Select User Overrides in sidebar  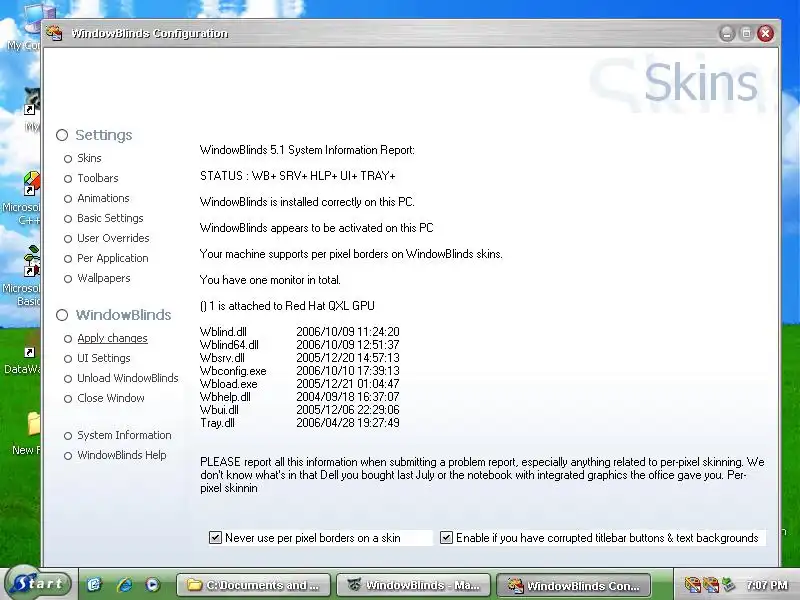coord(113,238)
